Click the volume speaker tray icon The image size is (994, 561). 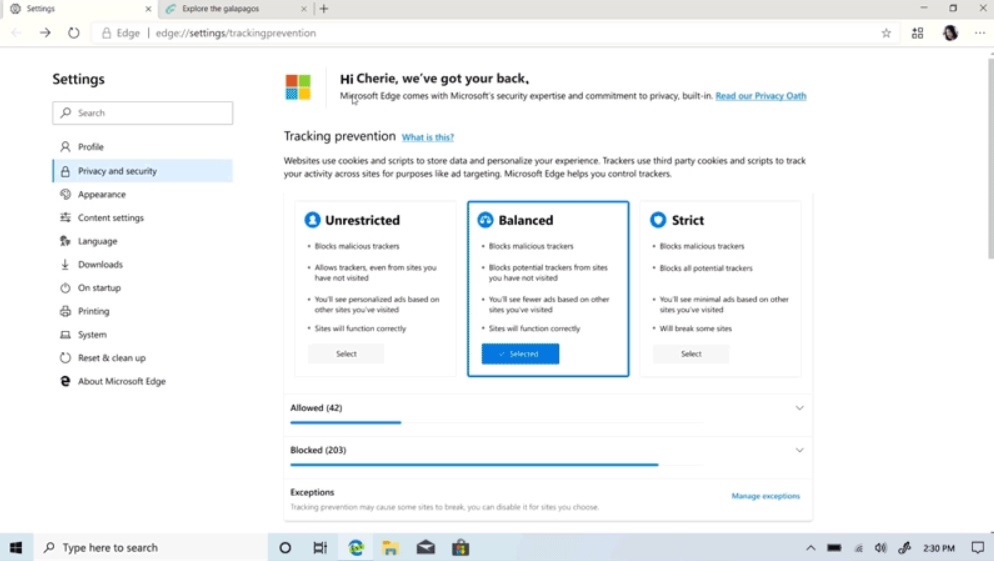pos(881,548)
